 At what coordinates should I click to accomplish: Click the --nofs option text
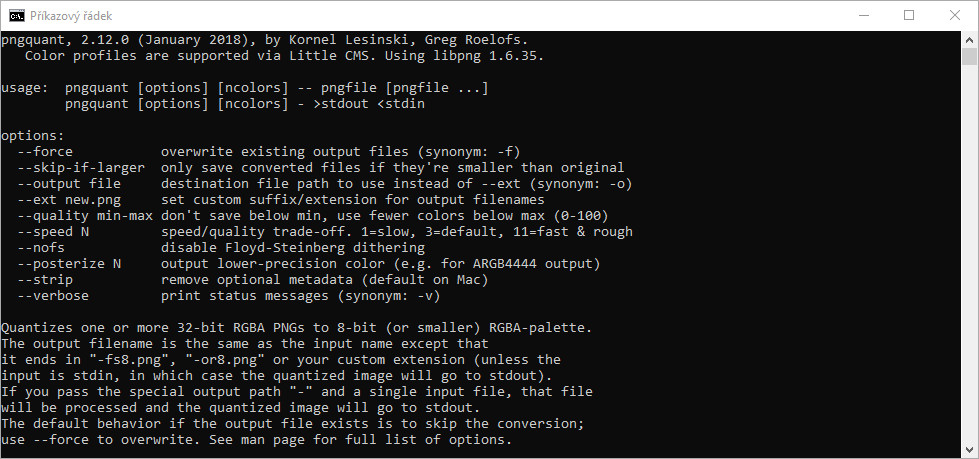tap(41, 248)
